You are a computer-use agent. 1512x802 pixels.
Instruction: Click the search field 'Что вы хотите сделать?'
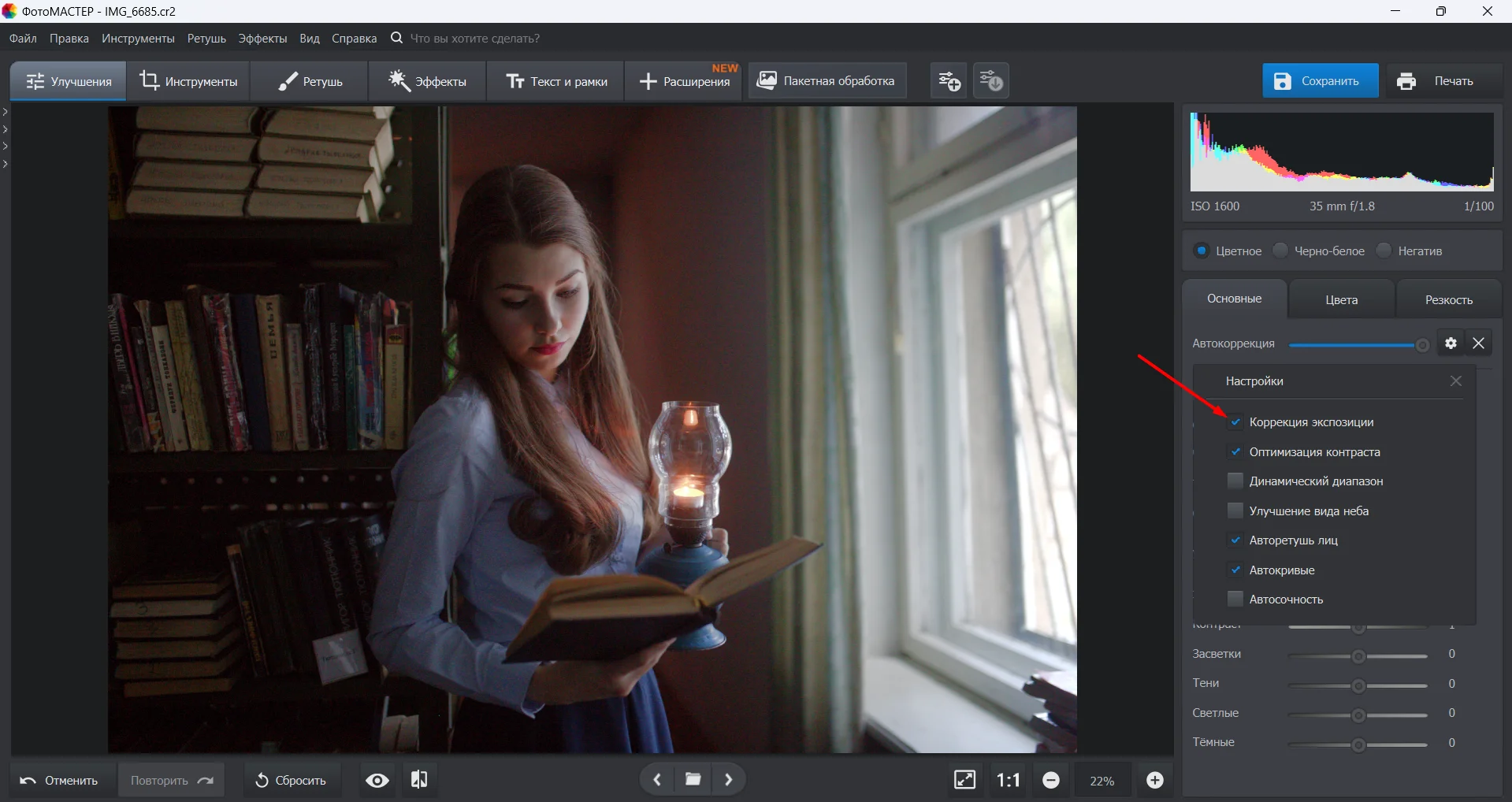click(474, 38)
